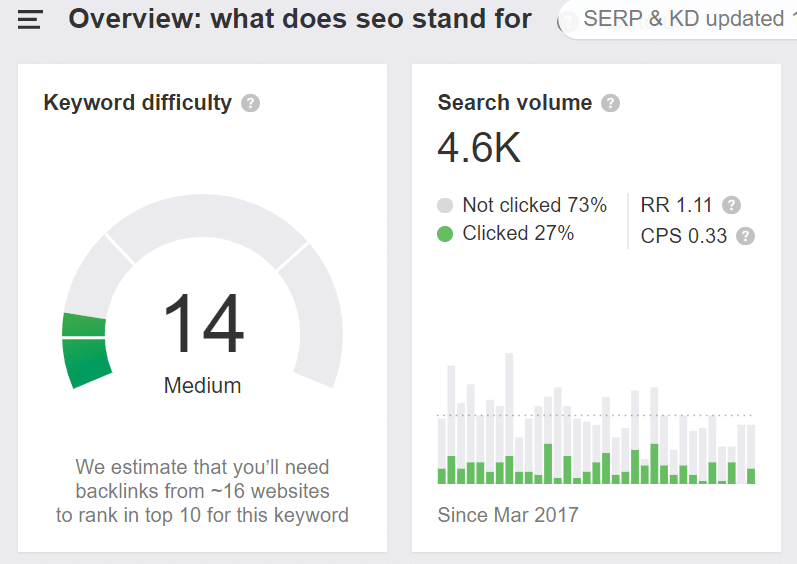Screen dimensions: 797x564
Task: Select the Overview keyword title
Action: click(x=300, y=19)
